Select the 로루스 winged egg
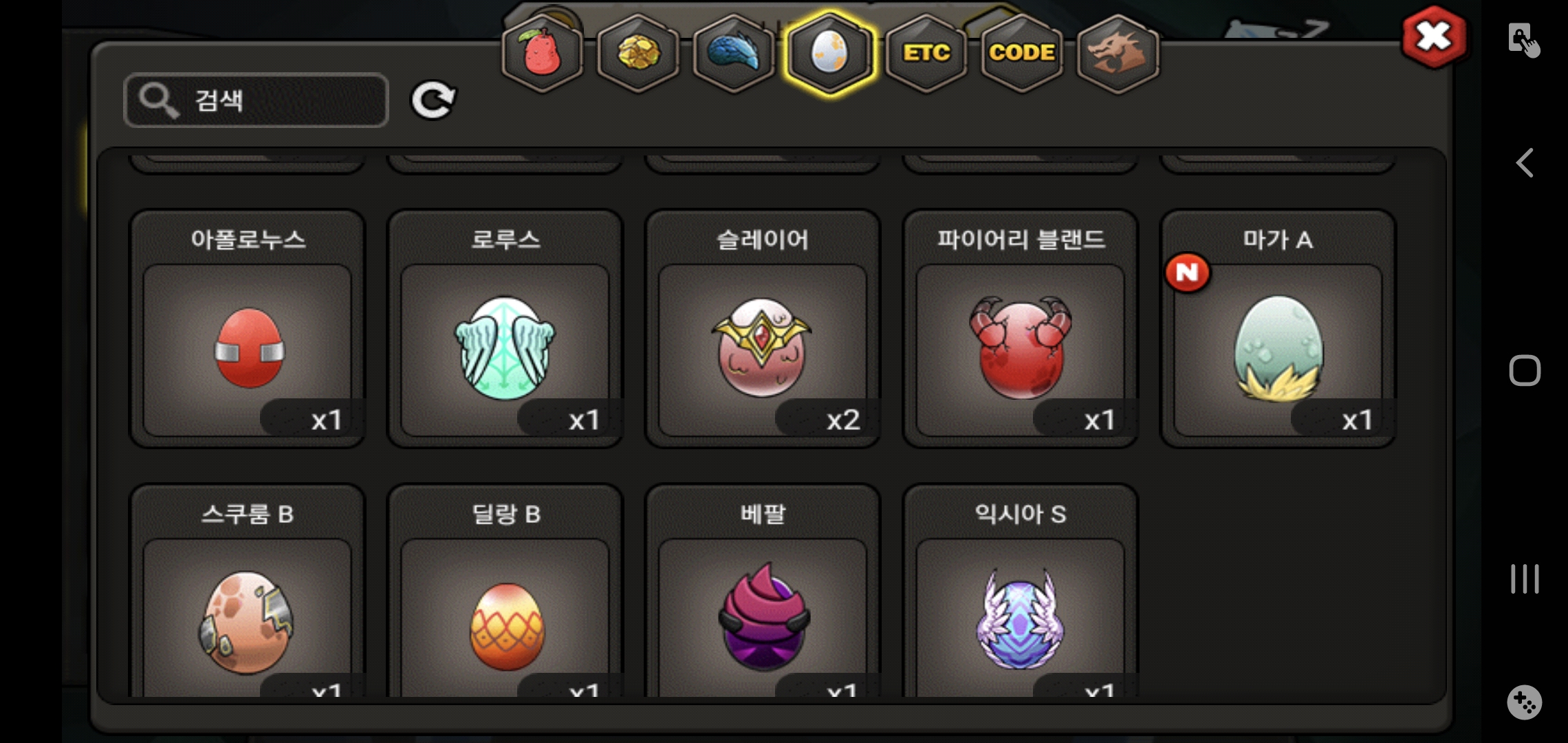The width and height of the screenshot is (1568, 743). point(505,329)
